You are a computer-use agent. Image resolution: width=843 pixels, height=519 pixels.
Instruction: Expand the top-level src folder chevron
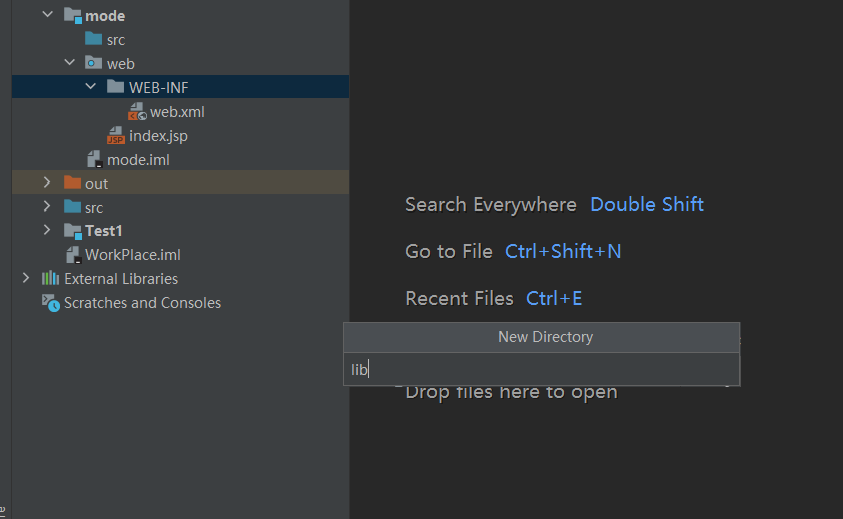(47, 206)
